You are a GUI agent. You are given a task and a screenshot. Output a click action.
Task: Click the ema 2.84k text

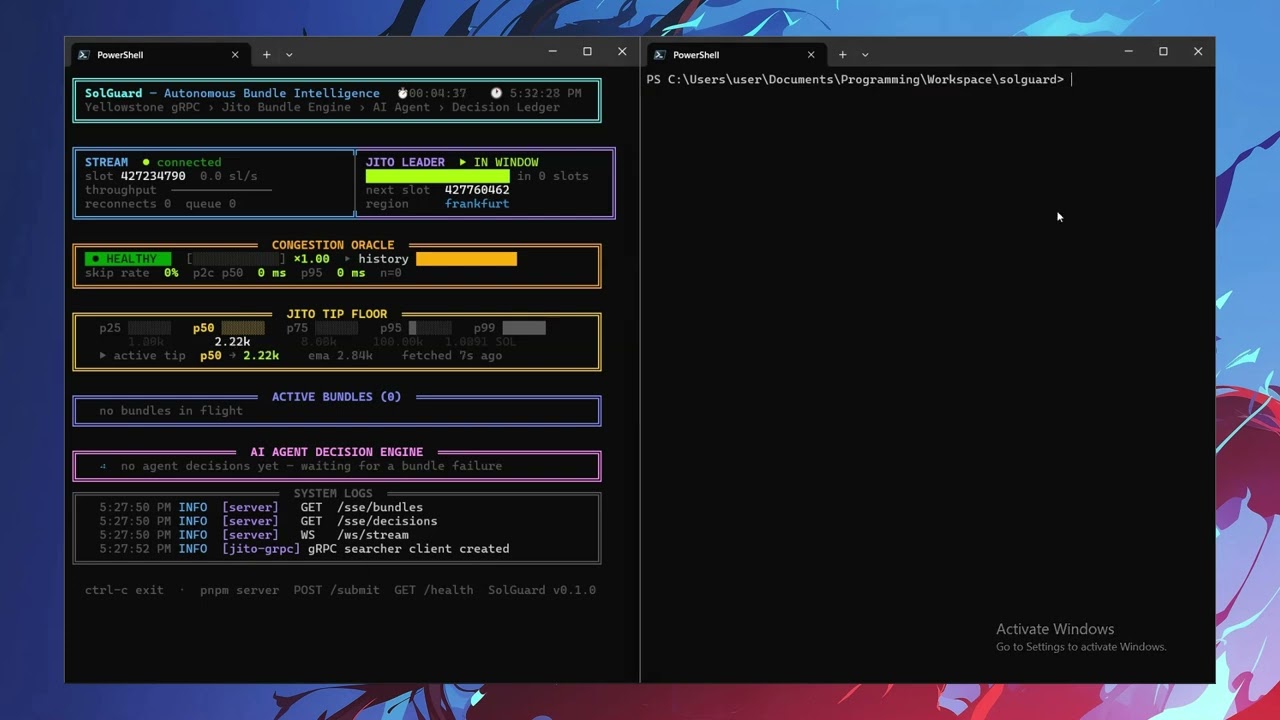[x=340, y=356]
